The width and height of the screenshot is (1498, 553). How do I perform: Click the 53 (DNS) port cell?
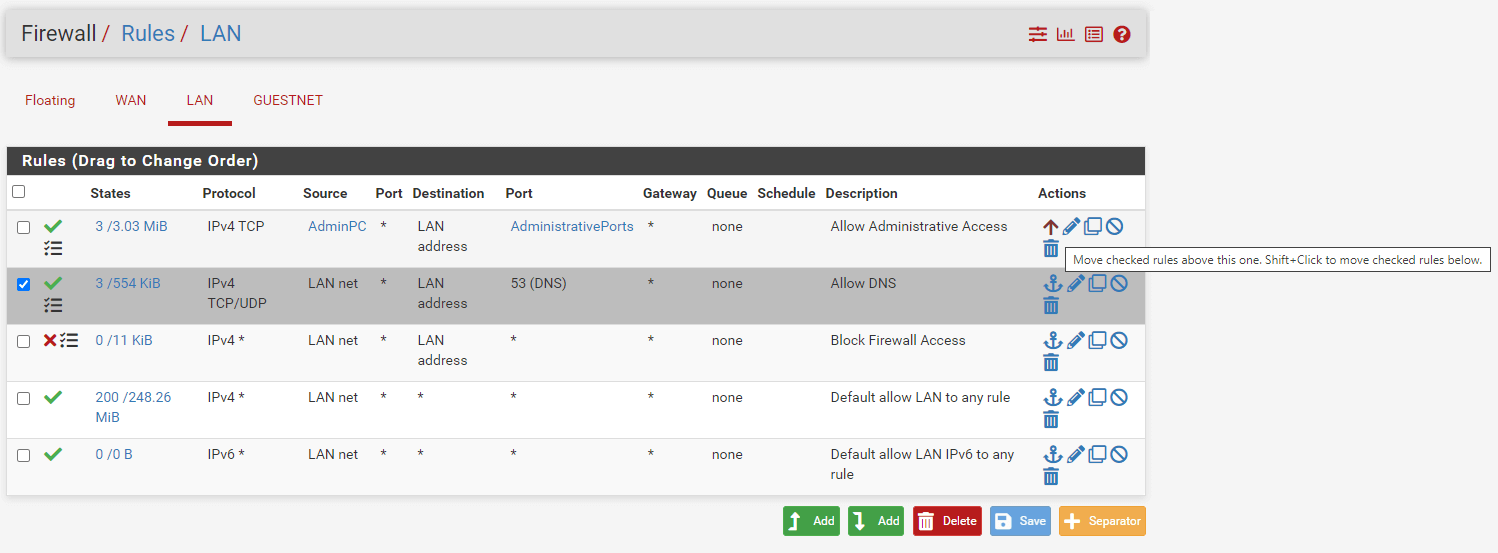pyautogui.click(x=538, y=284)
